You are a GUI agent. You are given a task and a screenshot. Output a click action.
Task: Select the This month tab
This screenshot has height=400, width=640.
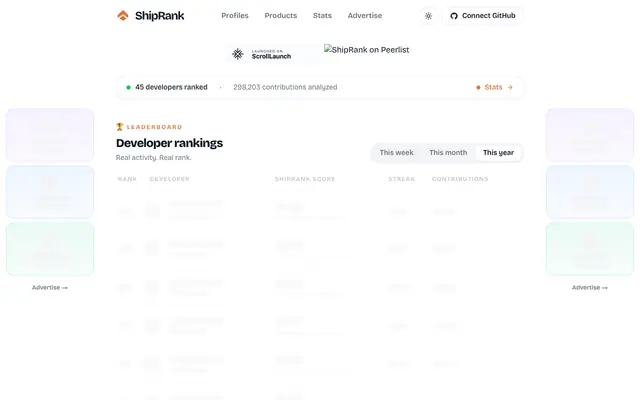(448, 153)
